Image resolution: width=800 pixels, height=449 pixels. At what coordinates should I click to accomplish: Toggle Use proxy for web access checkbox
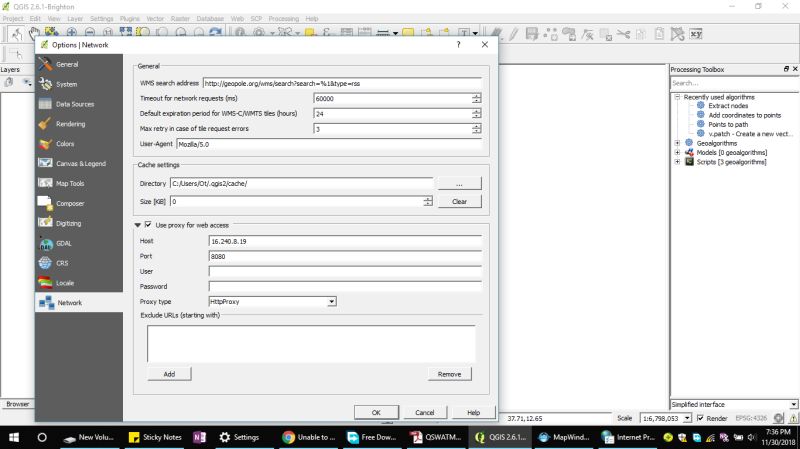point(148,224)
